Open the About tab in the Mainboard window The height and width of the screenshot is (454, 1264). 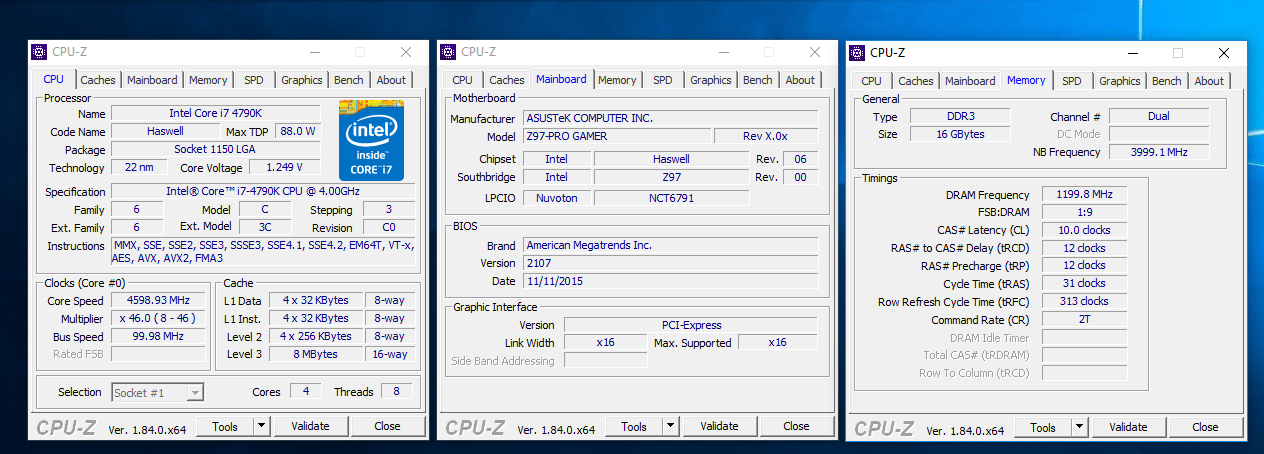pyautogui.click(x=800, y=80)
